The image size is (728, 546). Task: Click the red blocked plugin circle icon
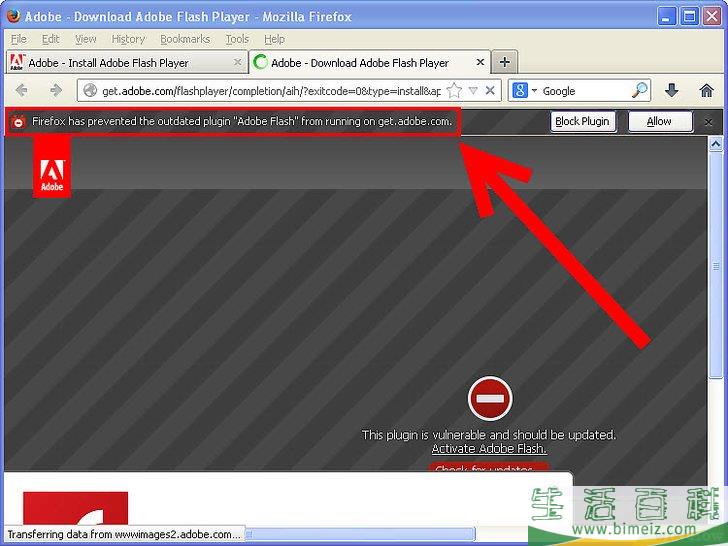point(490,398)
